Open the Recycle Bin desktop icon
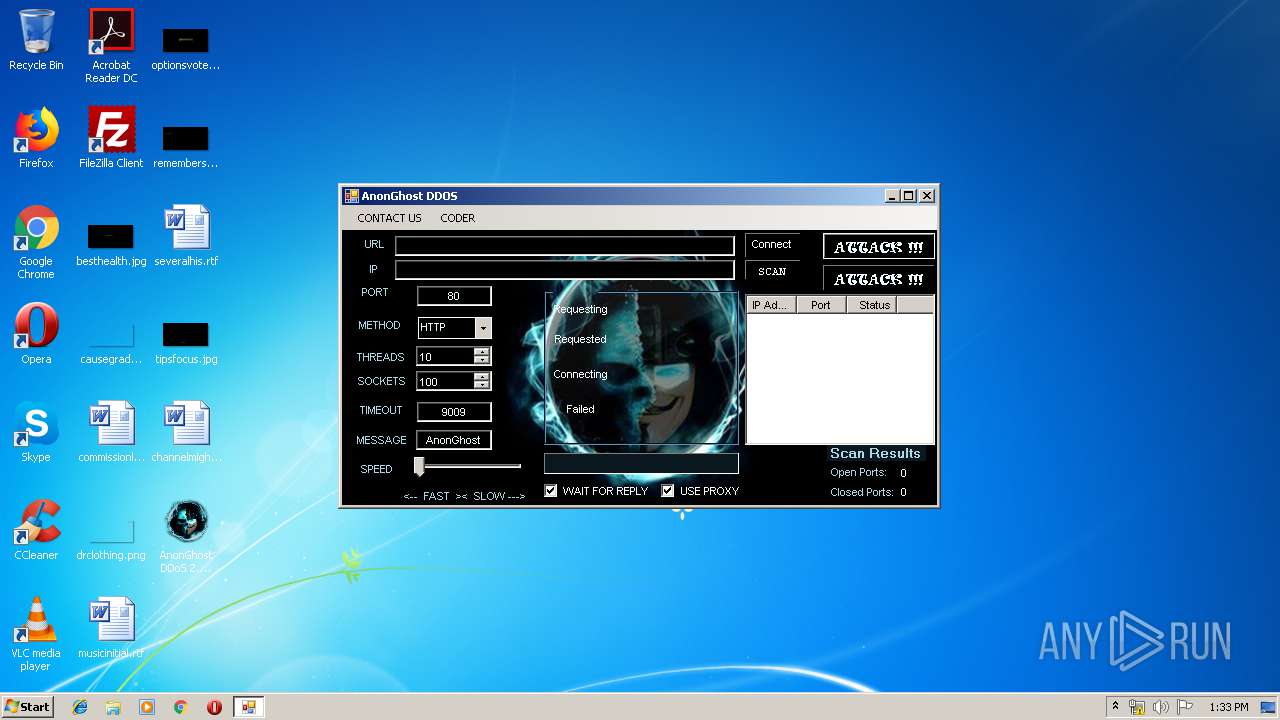1280x720 pixels. pyautogui.click(x=36, y=40)
